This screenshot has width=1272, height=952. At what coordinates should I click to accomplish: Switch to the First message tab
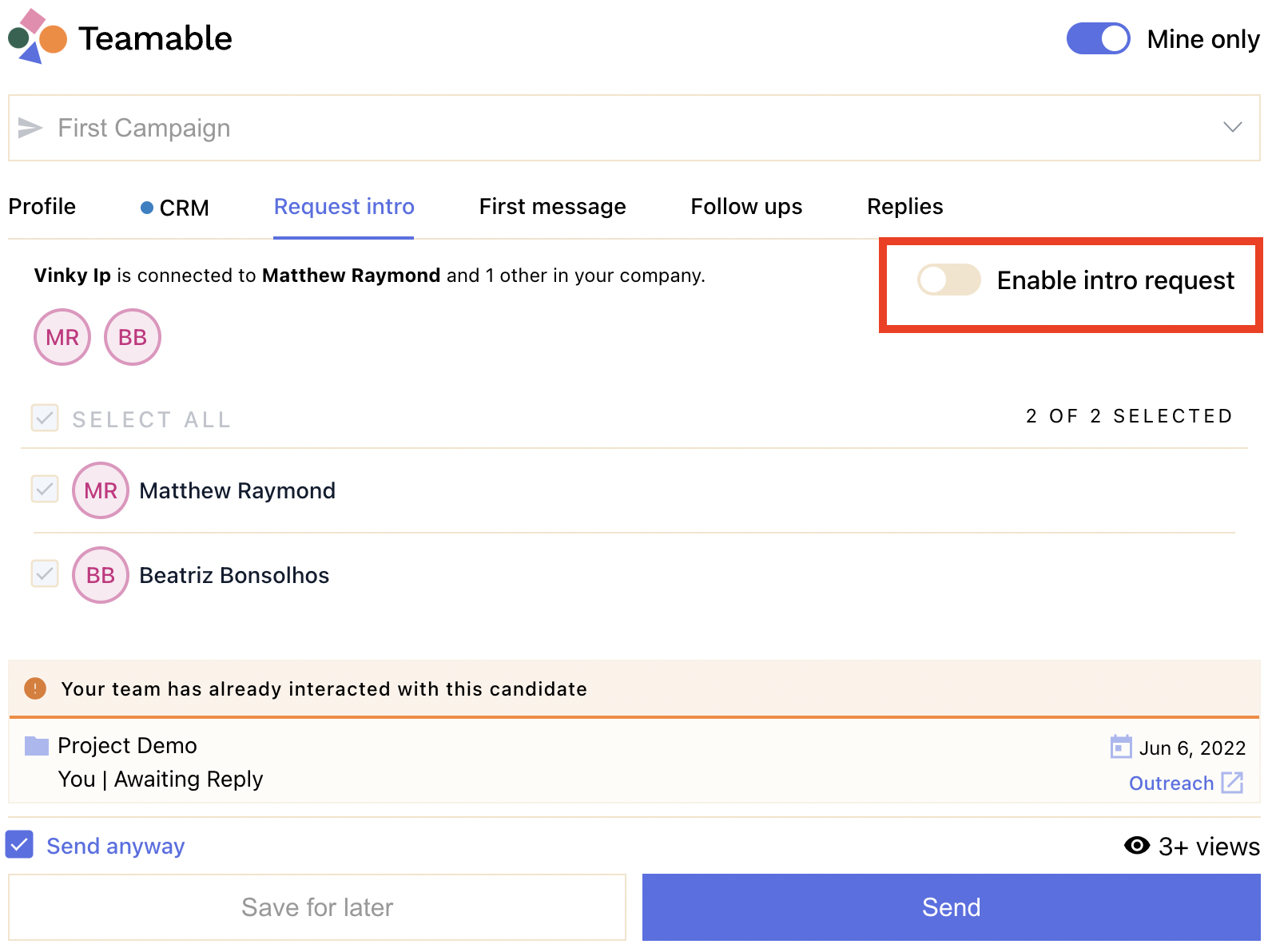click(x=552, y=207)
